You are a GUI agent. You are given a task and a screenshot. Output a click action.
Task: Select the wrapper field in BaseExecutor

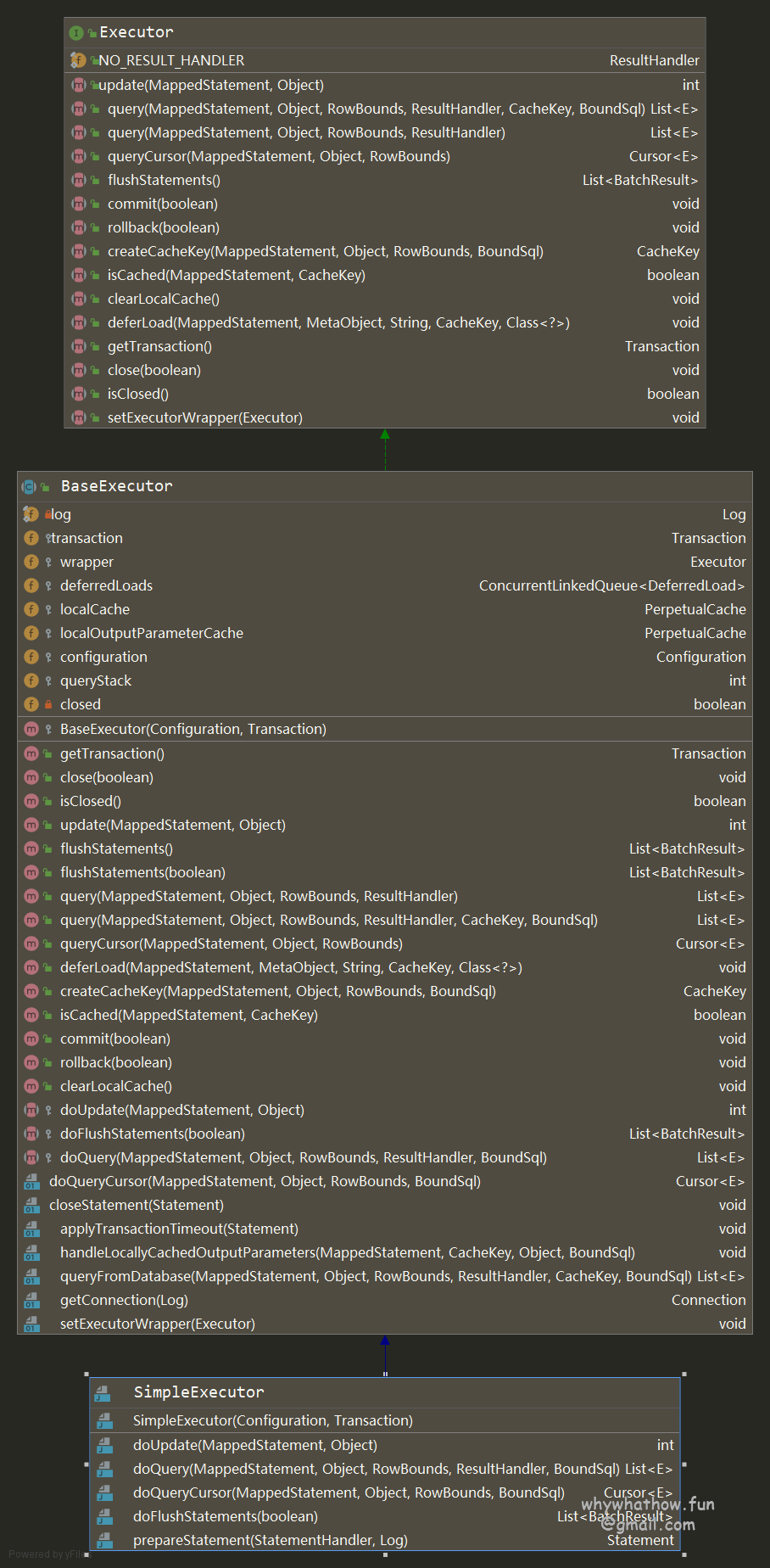[x=86, y=562]
